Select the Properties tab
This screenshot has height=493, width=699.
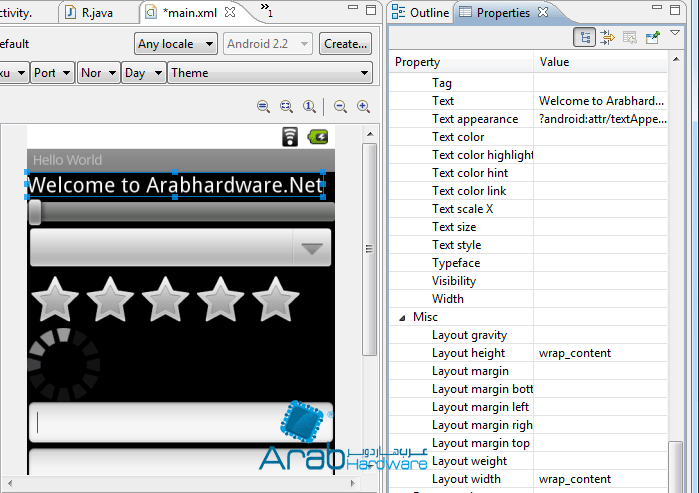point(503,12)
